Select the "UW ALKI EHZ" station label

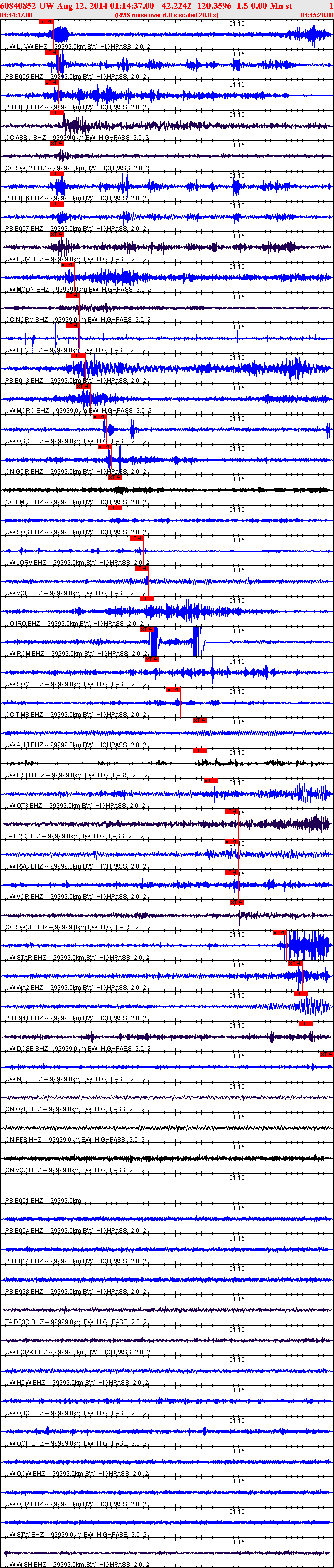(24, 746)
